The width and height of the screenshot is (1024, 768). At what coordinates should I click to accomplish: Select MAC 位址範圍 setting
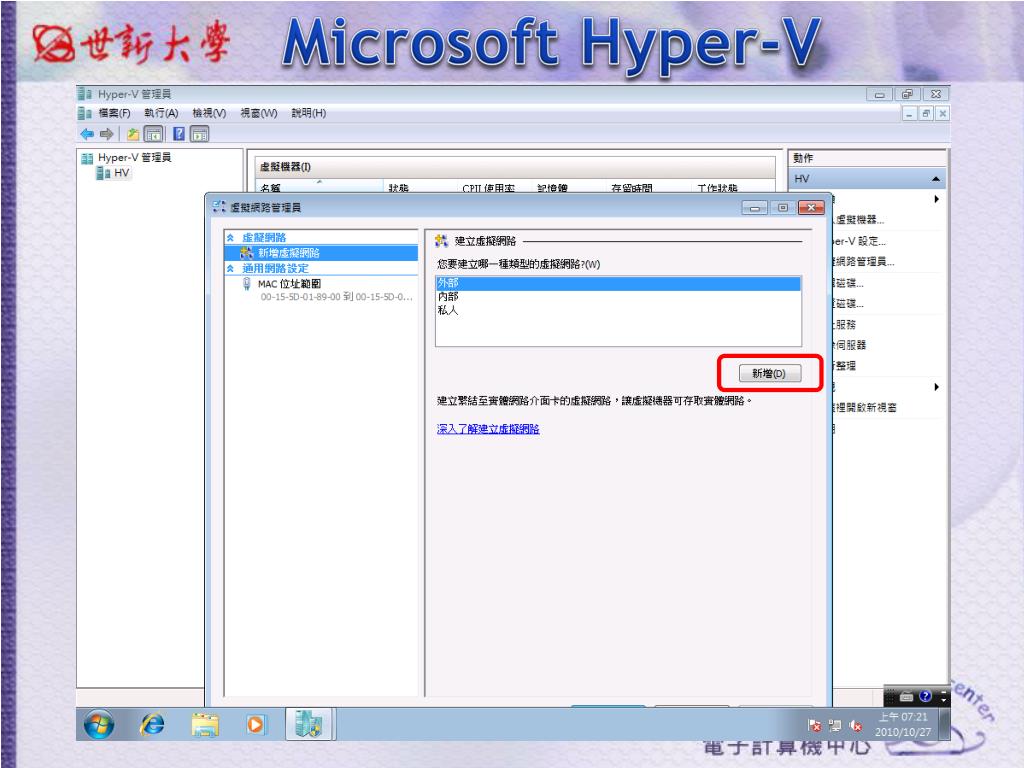pos(289,284)
